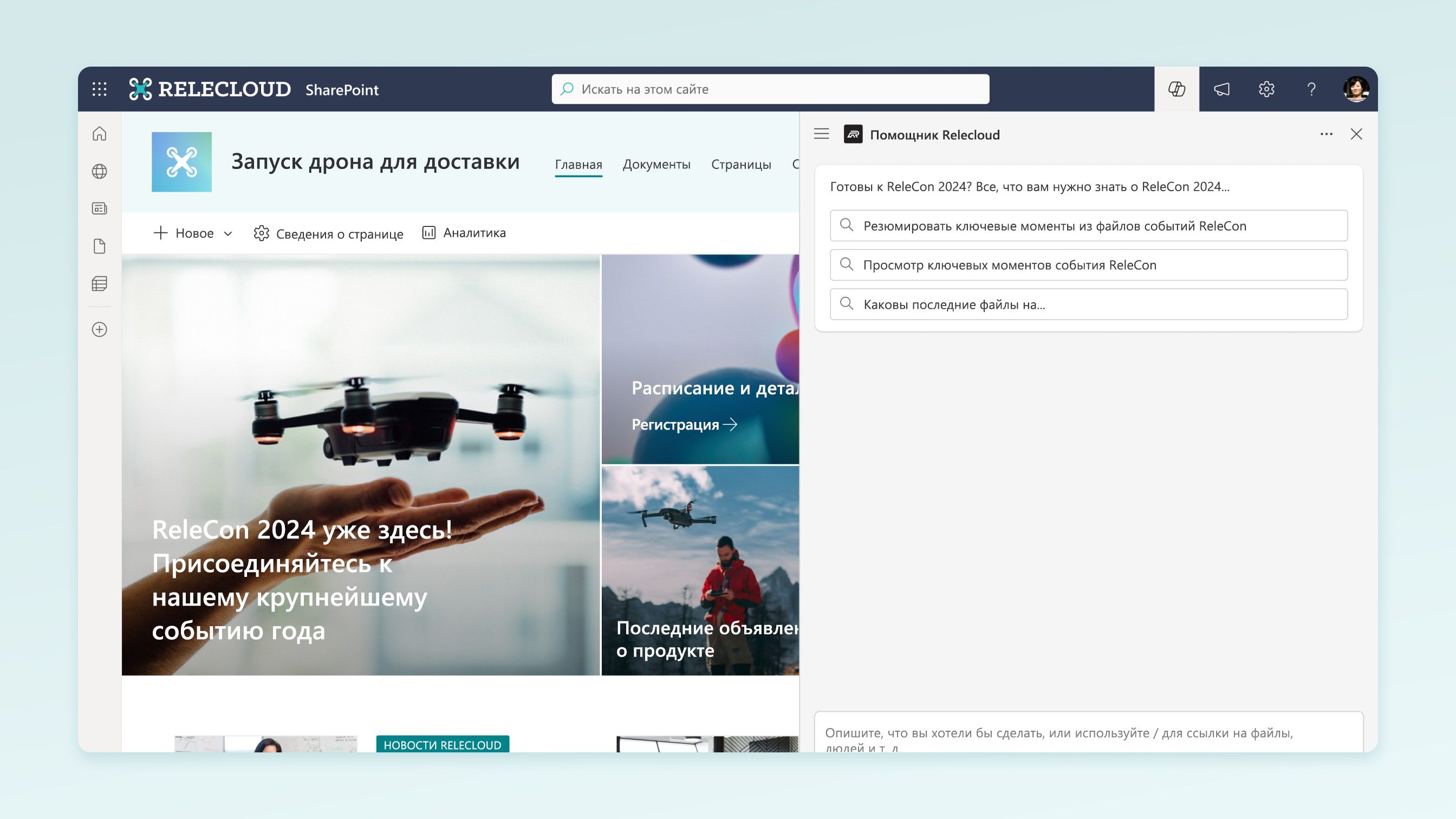Click the notifications bell icon
Image resolution: width=1456 pixels, height=819 pixels.
tap(1221, 89)
